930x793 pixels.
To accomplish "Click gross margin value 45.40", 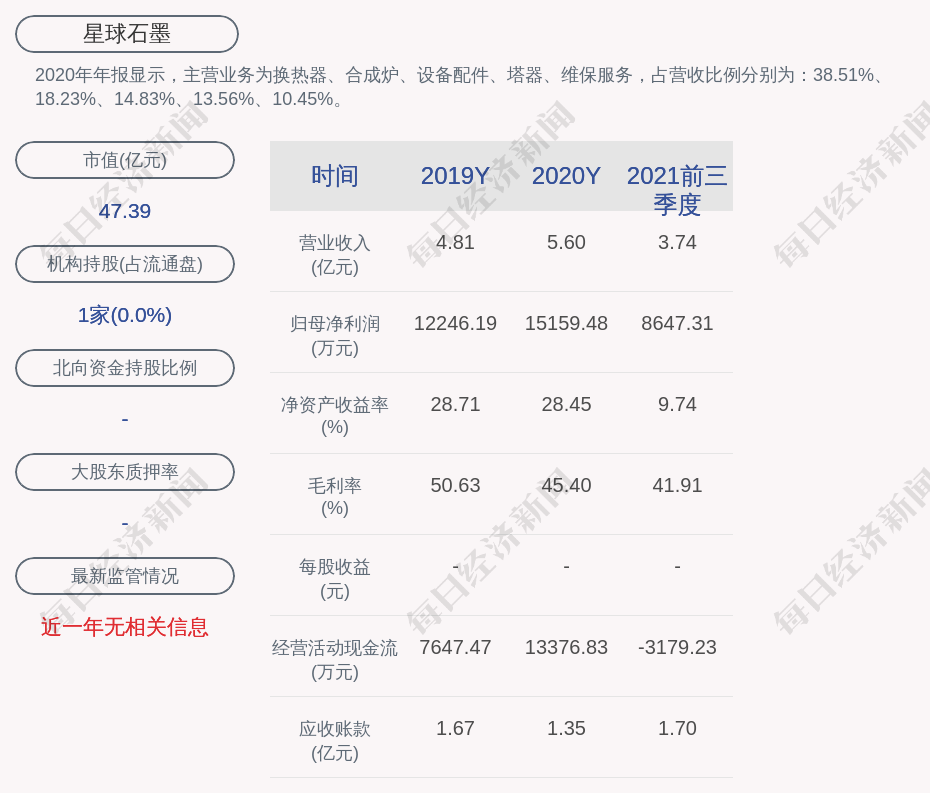I will (566, 485).
